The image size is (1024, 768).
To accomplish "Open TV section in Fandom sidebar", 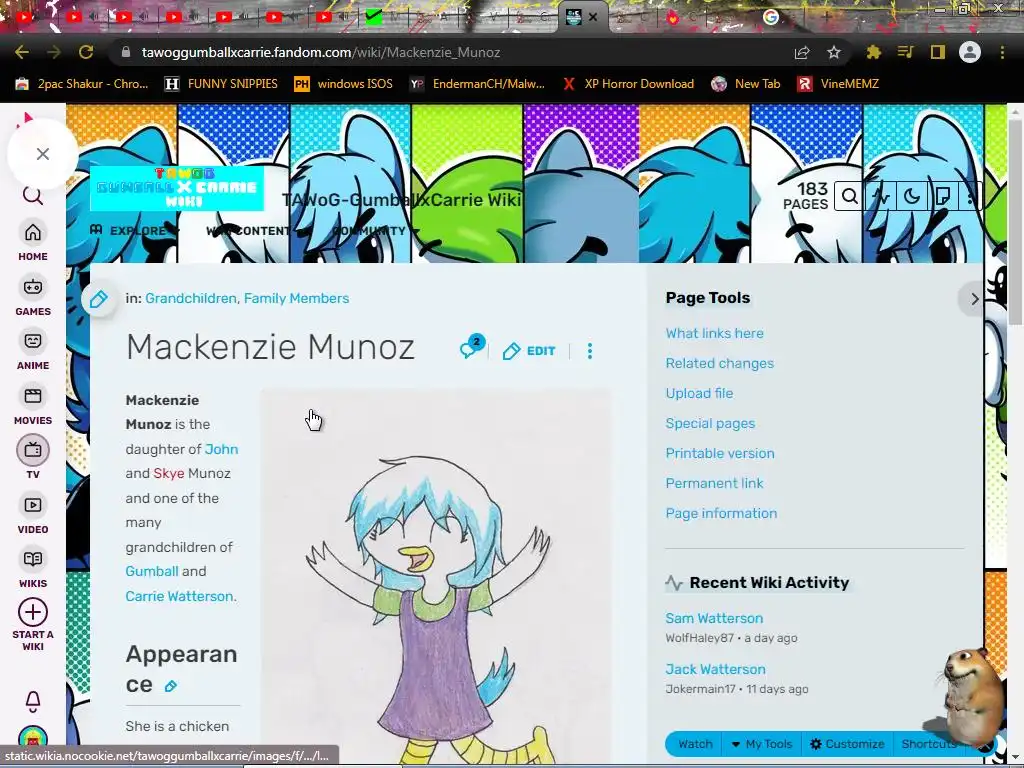I will point(33,456).
